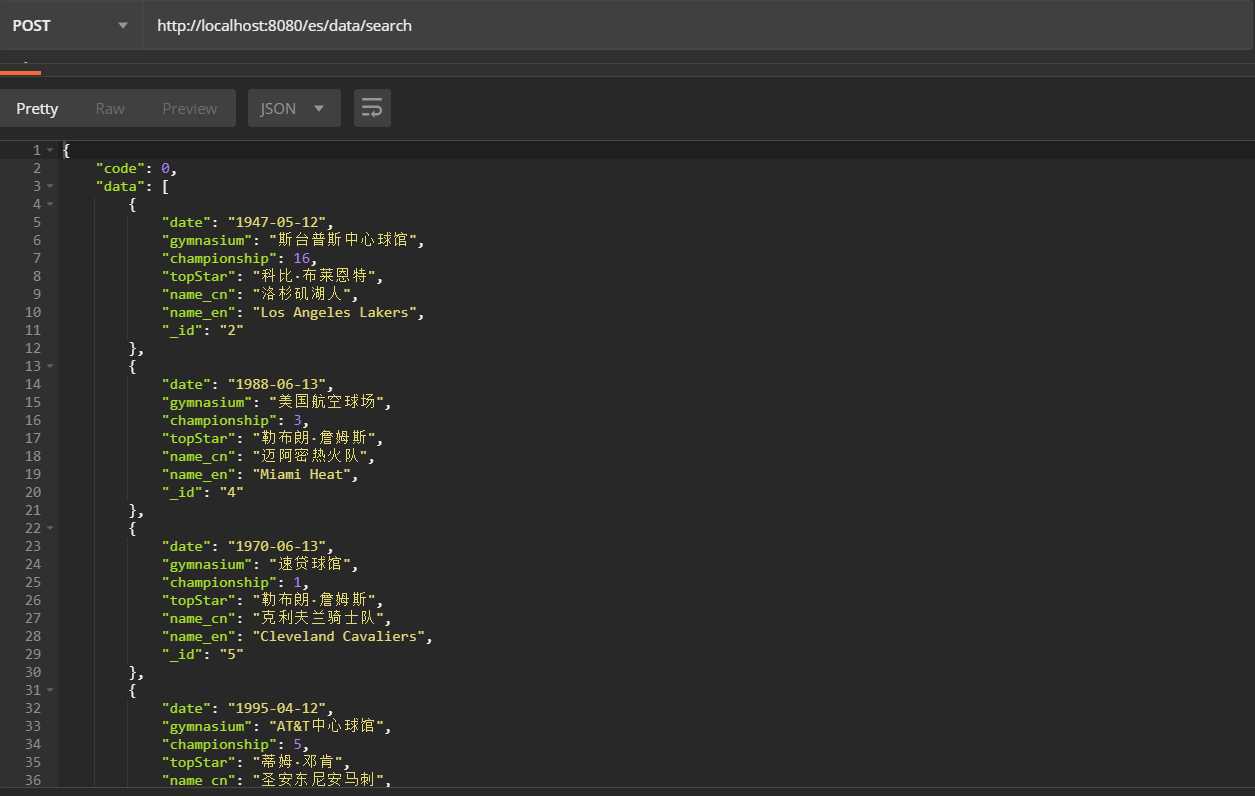This screenshot has width=1255, height=796.
Task: Click the request URL input field
Action: click(x=699, y=26)
